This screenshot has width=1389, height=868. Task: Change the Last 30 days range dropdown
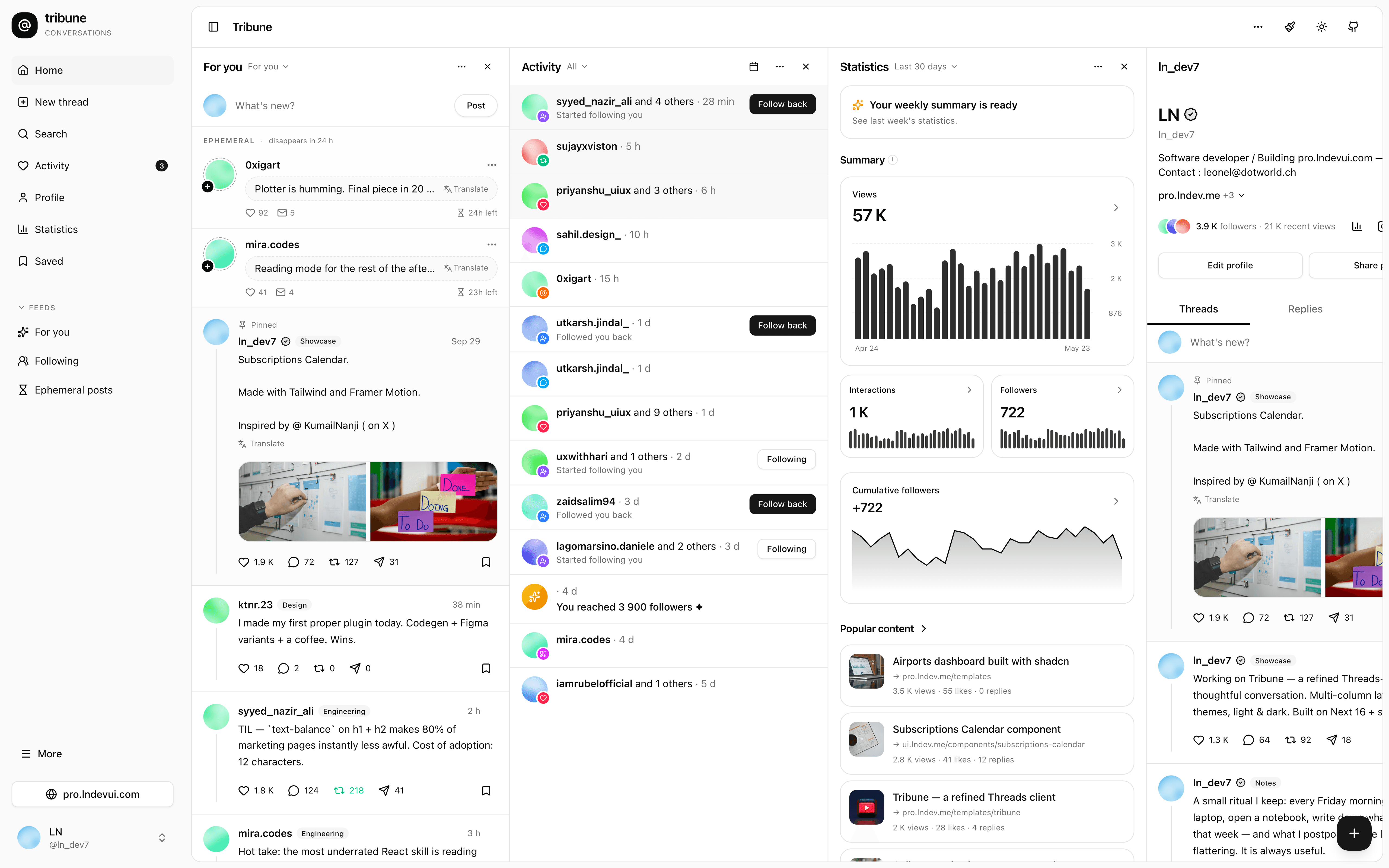coord(925,67)
